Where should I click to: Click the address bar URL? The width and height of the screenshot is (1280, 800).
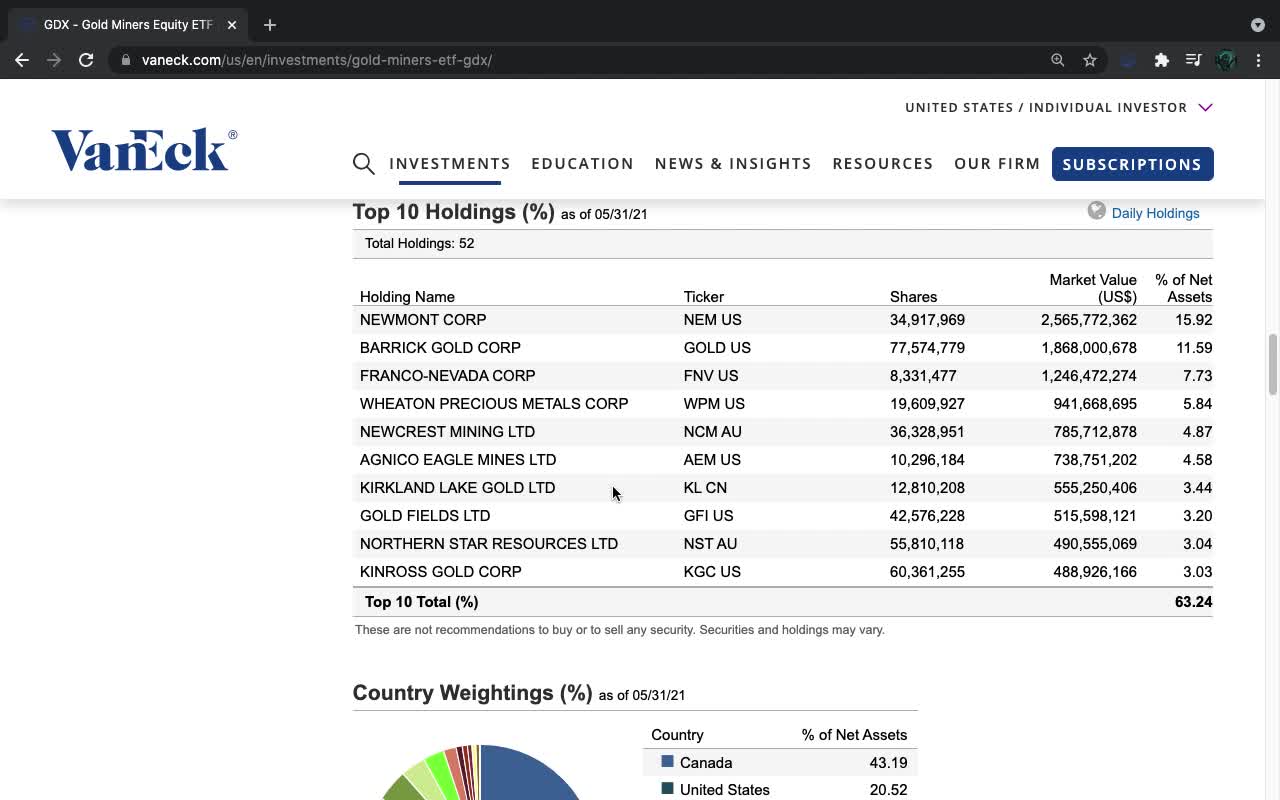[x=317, y=60]
